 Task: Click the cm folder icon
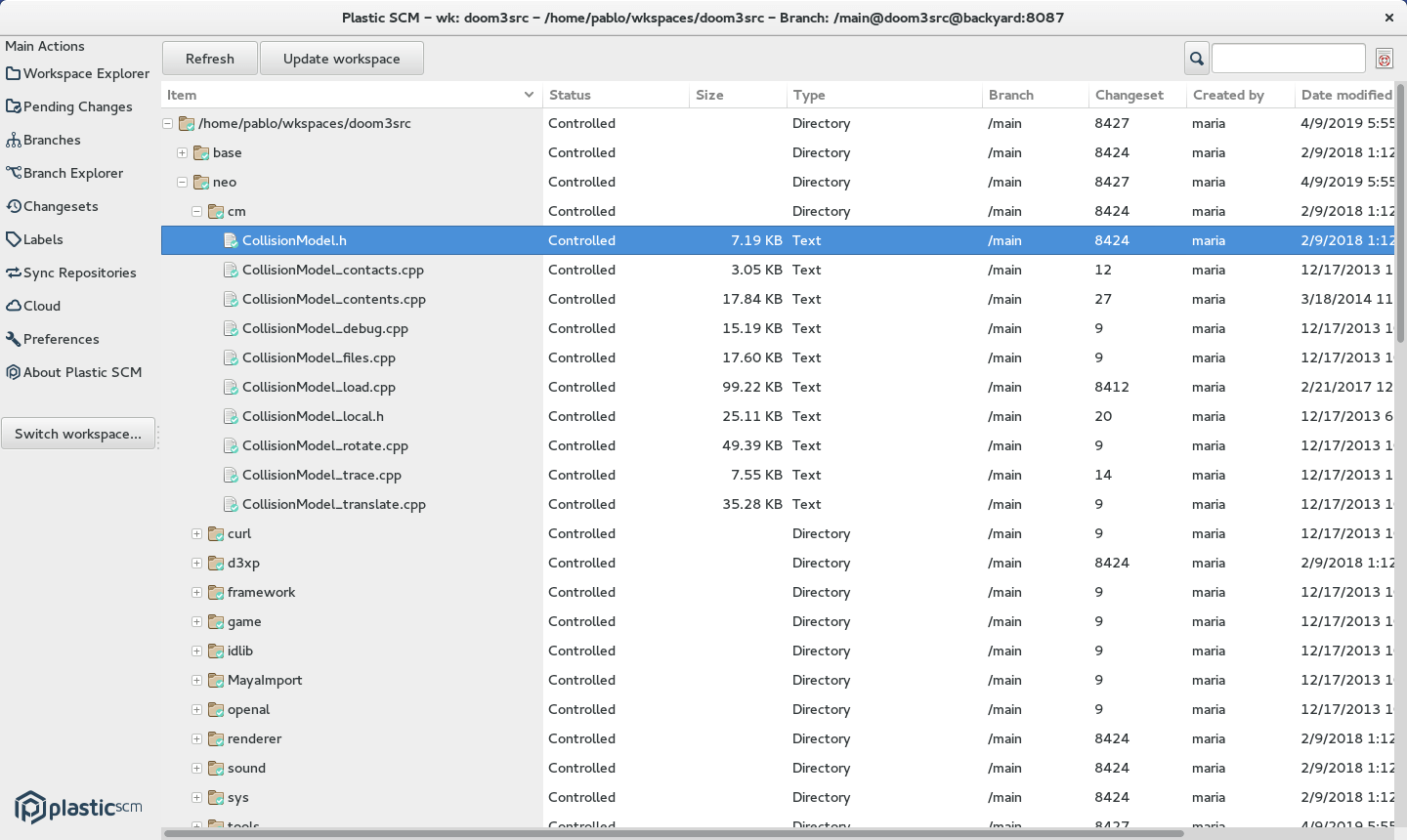click(216, 211)
